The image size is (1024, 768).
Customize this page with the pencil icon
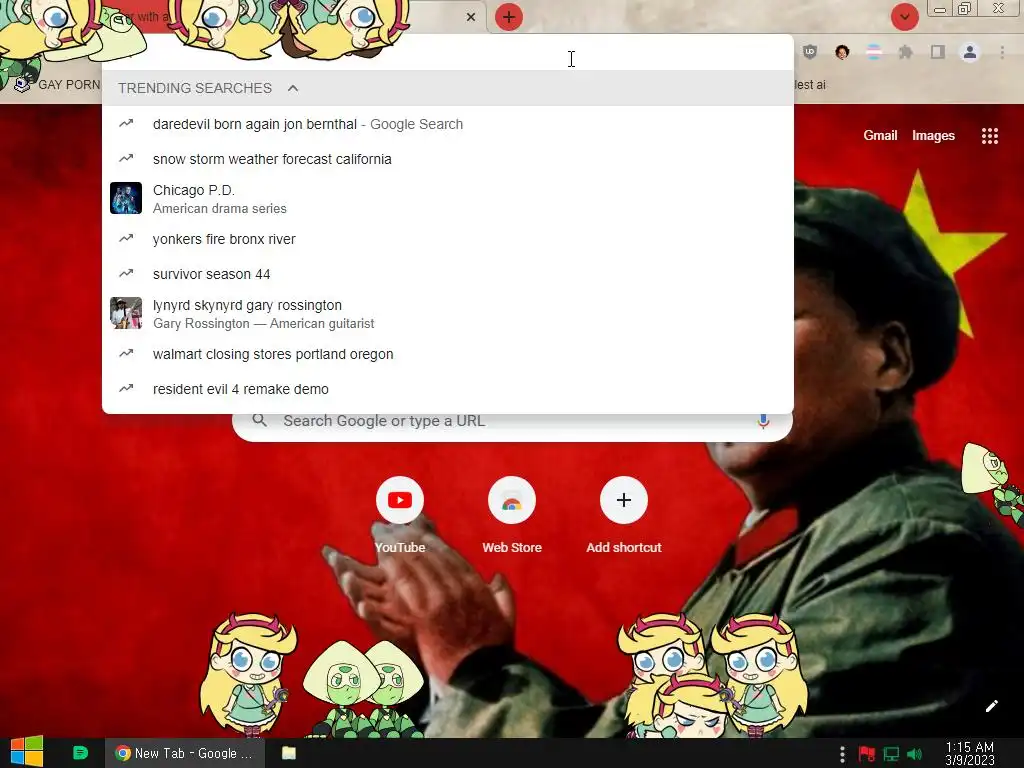[x=991, y=706]
